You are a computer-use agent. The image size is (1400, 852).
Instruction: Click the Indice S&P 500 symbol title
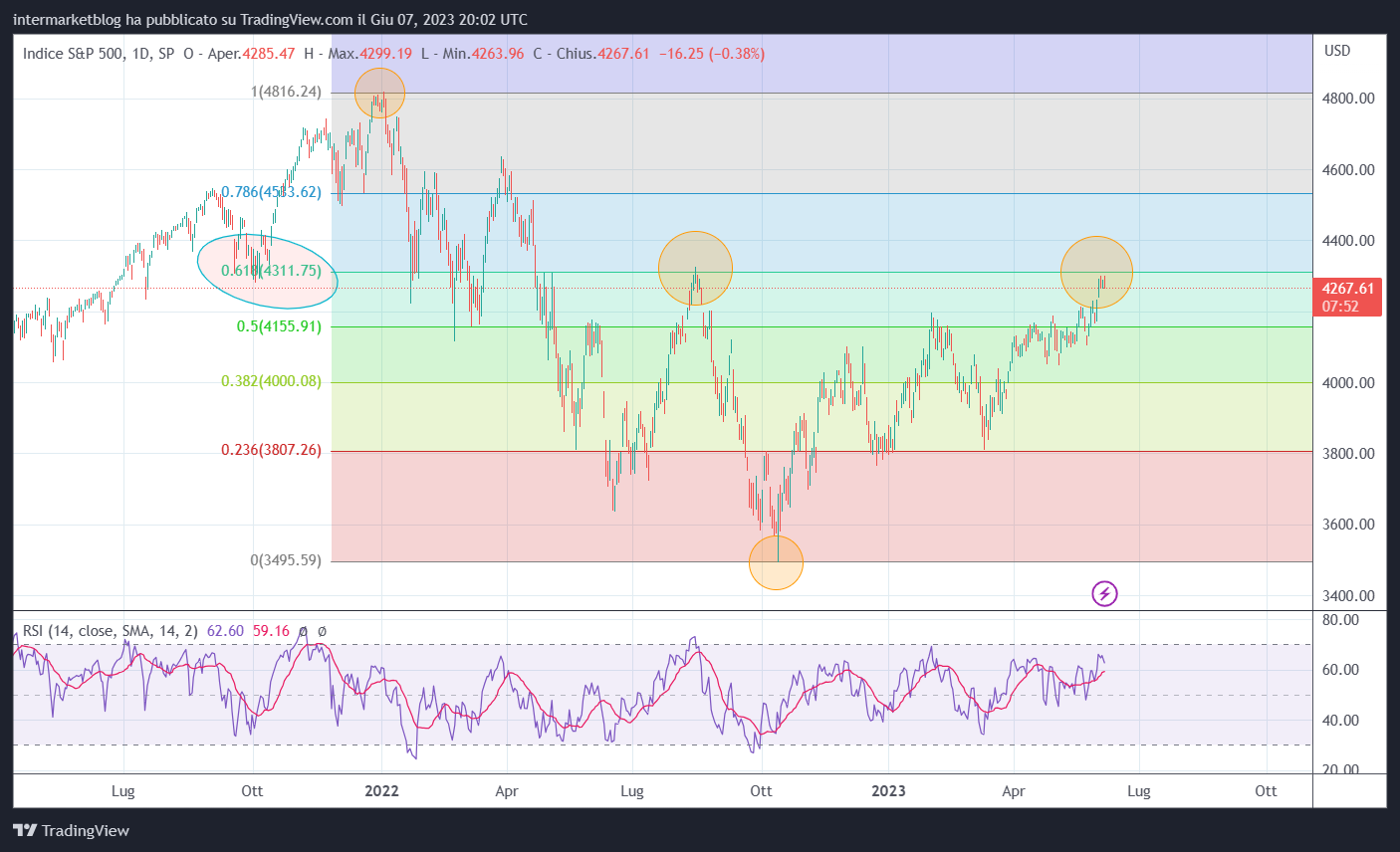(x=99, y=54)
